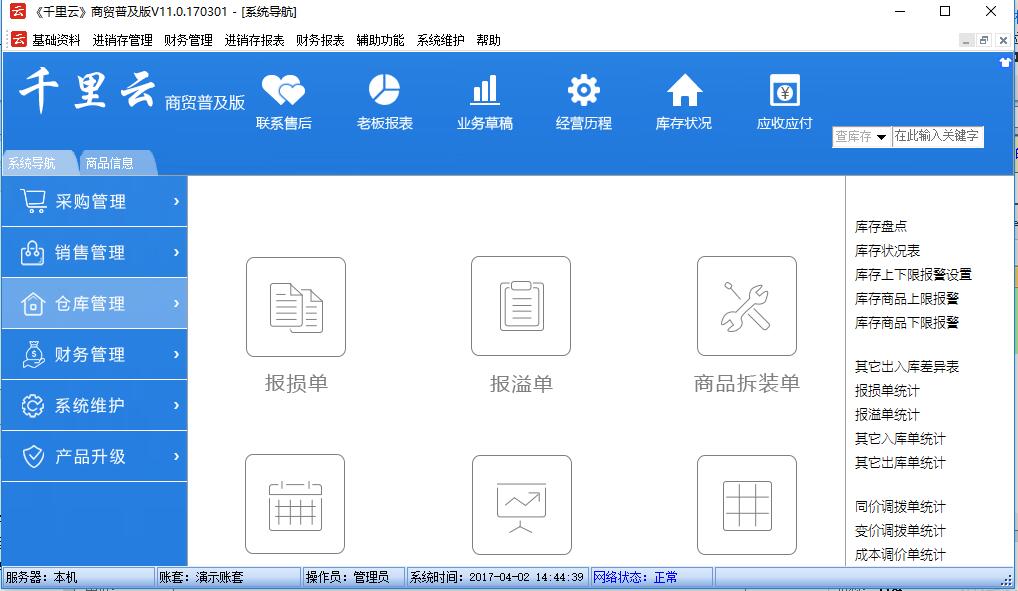Click the skin shirt icon at top right
The image size is (1018, 591).
[1005, 62]
